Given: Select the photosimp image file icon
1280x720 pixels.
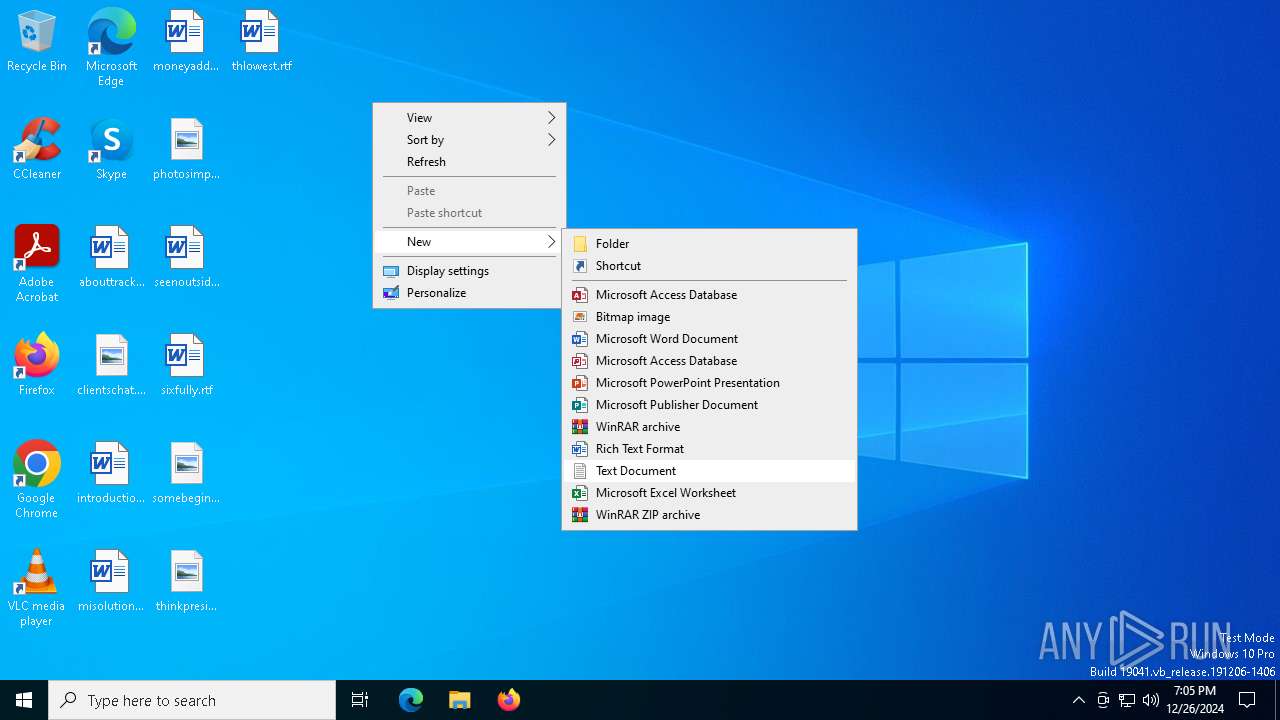Looking at the screenshot, I should click(186, 150).
